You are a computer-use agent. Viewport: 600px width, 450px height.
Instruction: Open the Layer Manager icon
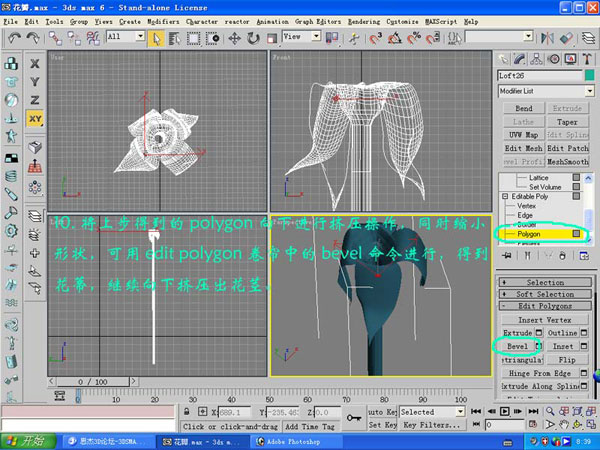tap(588, 38)
